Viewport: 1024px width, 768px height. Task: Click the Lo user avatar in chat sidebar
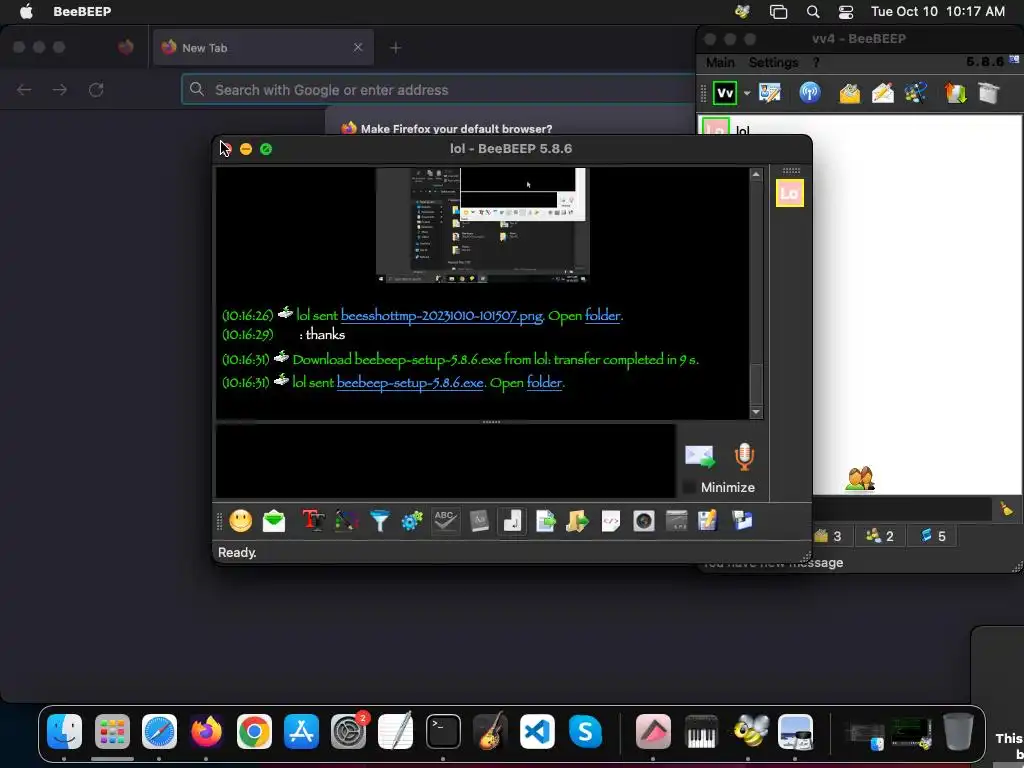pyautogui.click(x=790, y=193)
